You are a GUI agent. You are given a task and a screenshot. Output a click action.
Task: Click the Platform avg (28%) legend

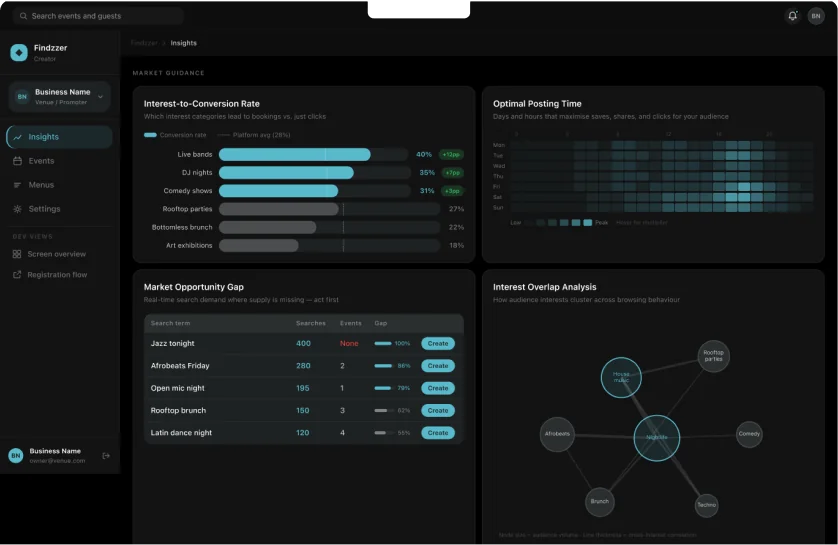254,135
